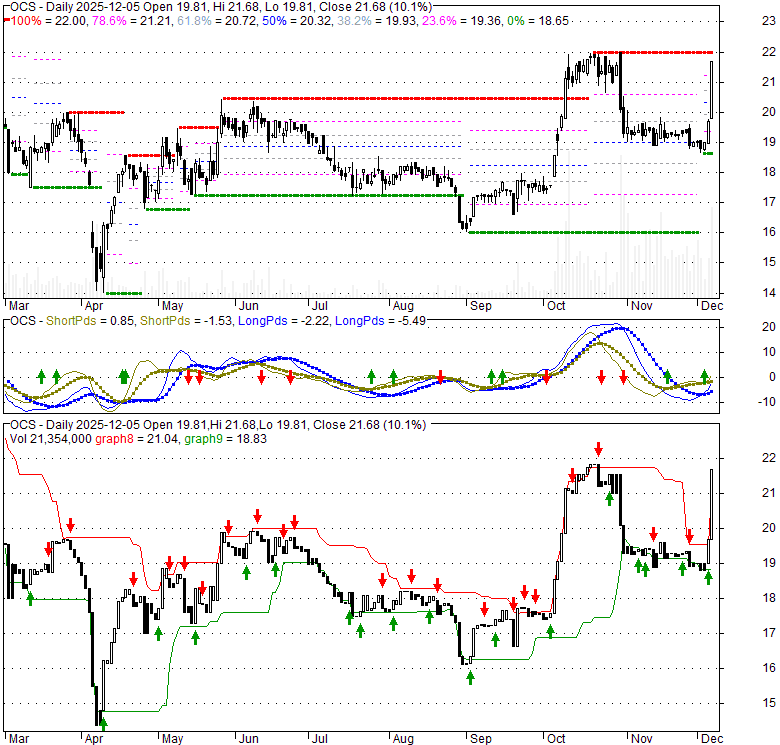The image size is (780, 745).
Task: Click the 'LongPds = -5.49' indicator label
Action: click(381, 321)
